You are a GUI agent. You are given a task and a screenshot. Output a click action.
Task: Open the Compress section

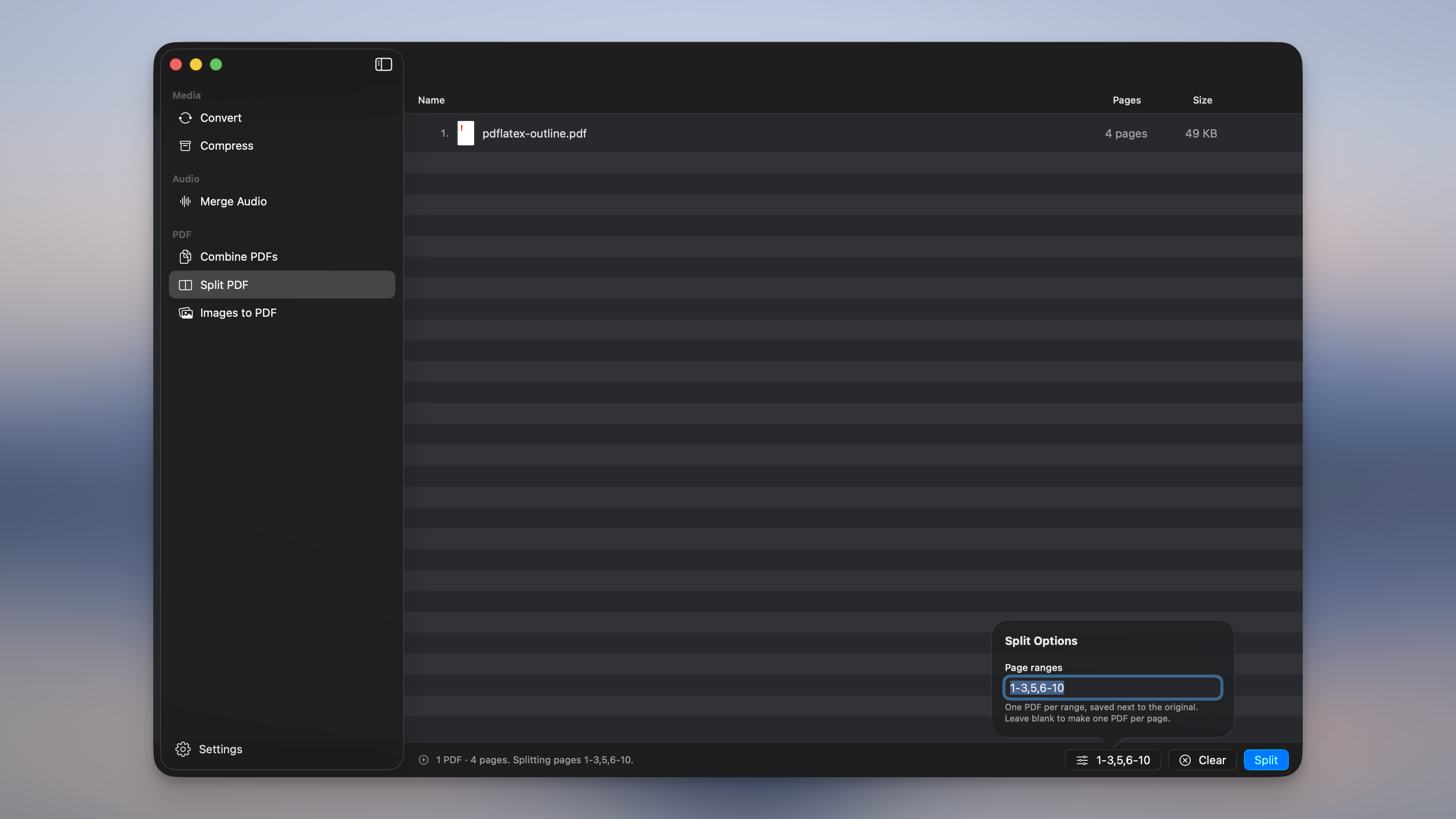pos(281,146)
